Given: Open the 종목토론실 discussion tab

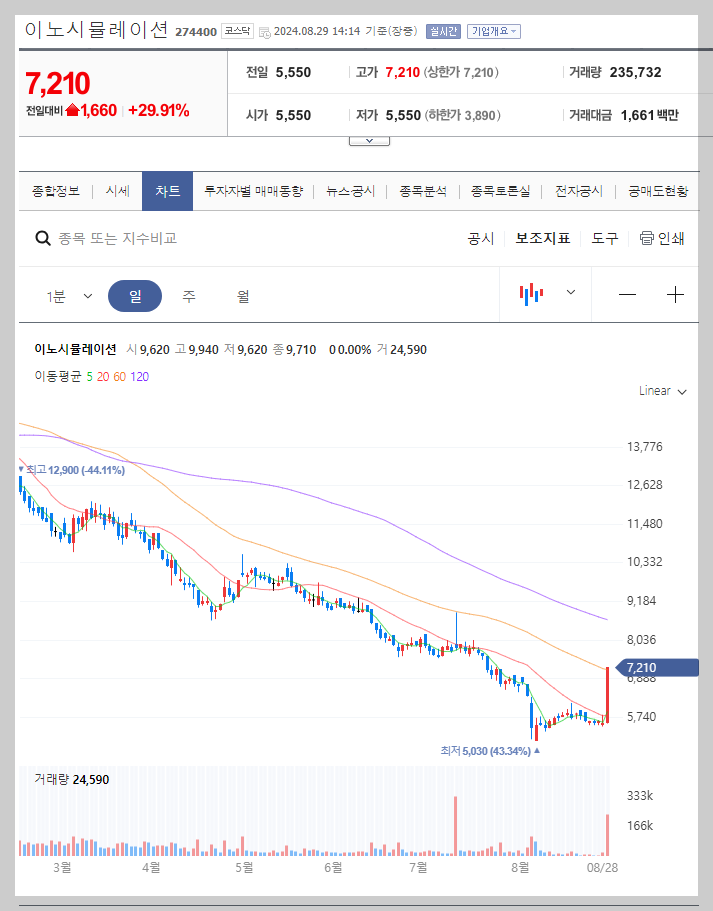Looking at the screenshot, I should click(500, 190).
